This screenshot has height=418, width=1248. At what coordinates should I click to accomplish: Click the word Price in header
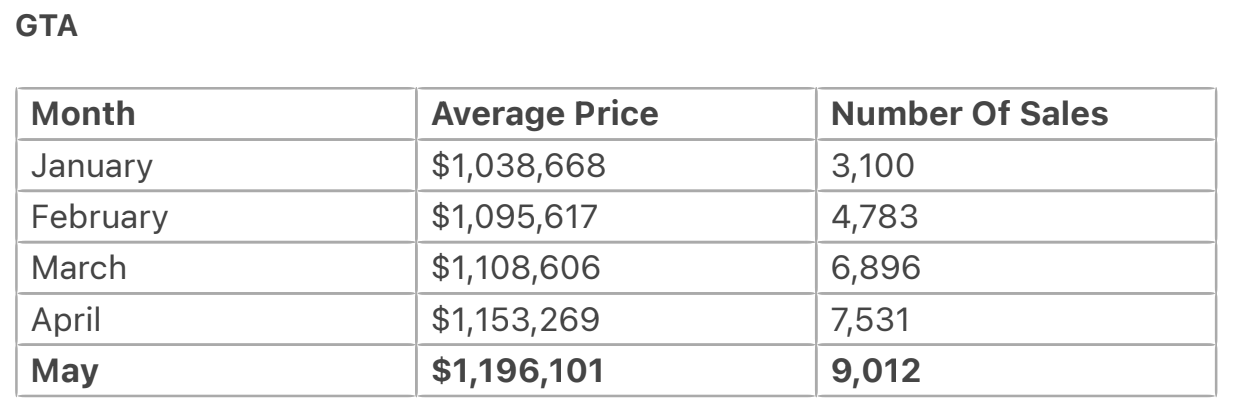618,114
